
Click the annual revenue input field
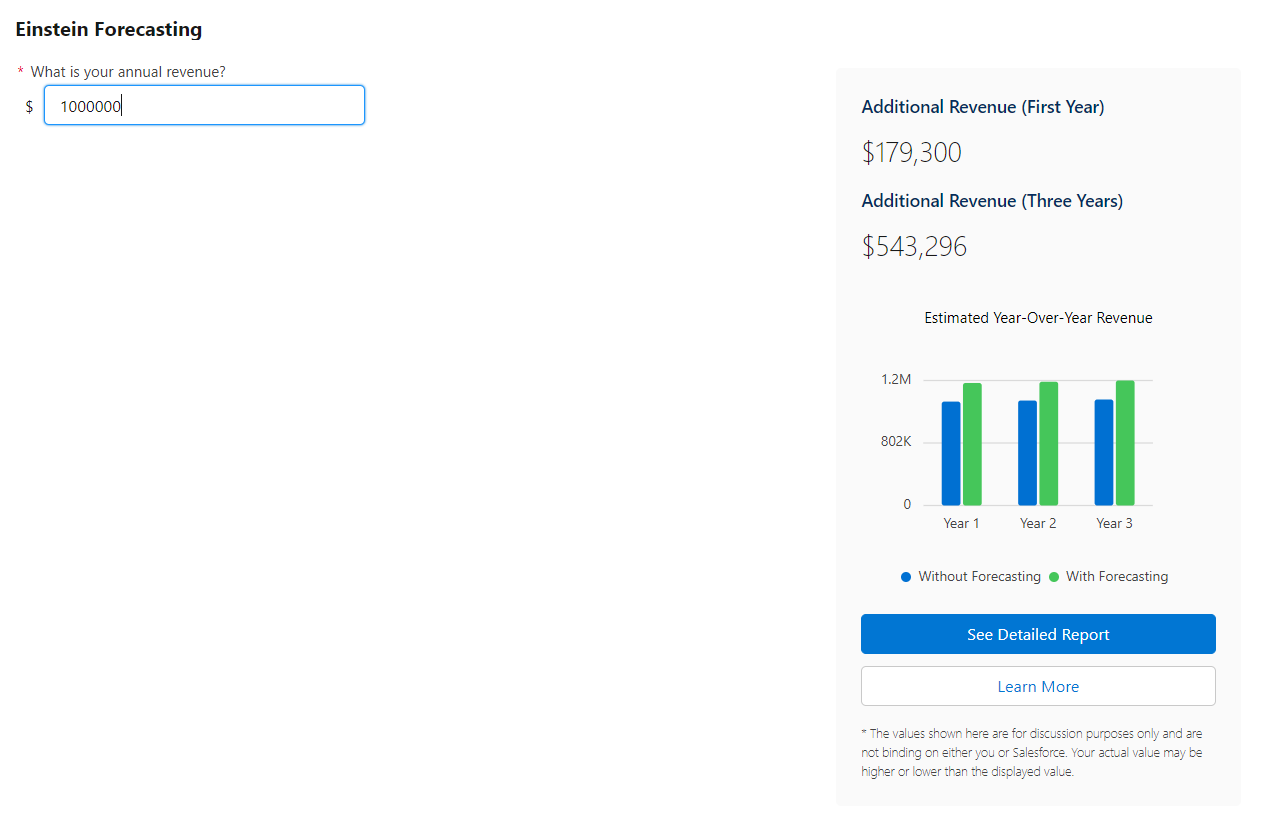tap(204, 105)
